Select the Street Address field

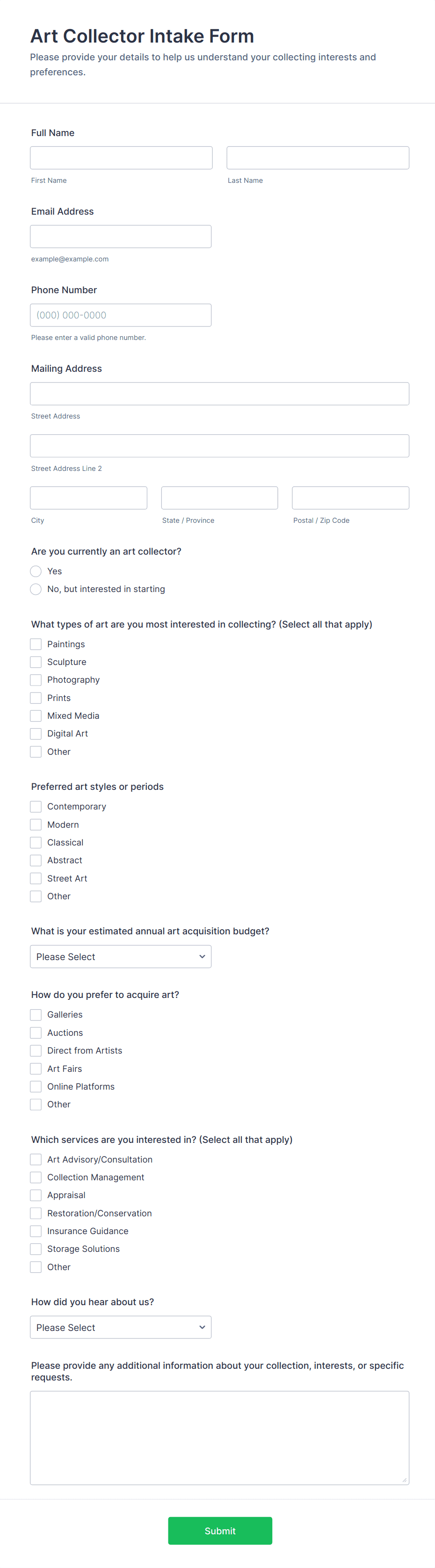point(219,393)
